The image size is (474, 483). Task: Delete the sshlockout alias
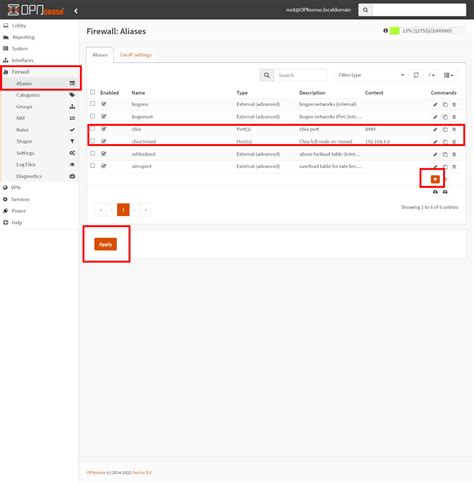454,154
